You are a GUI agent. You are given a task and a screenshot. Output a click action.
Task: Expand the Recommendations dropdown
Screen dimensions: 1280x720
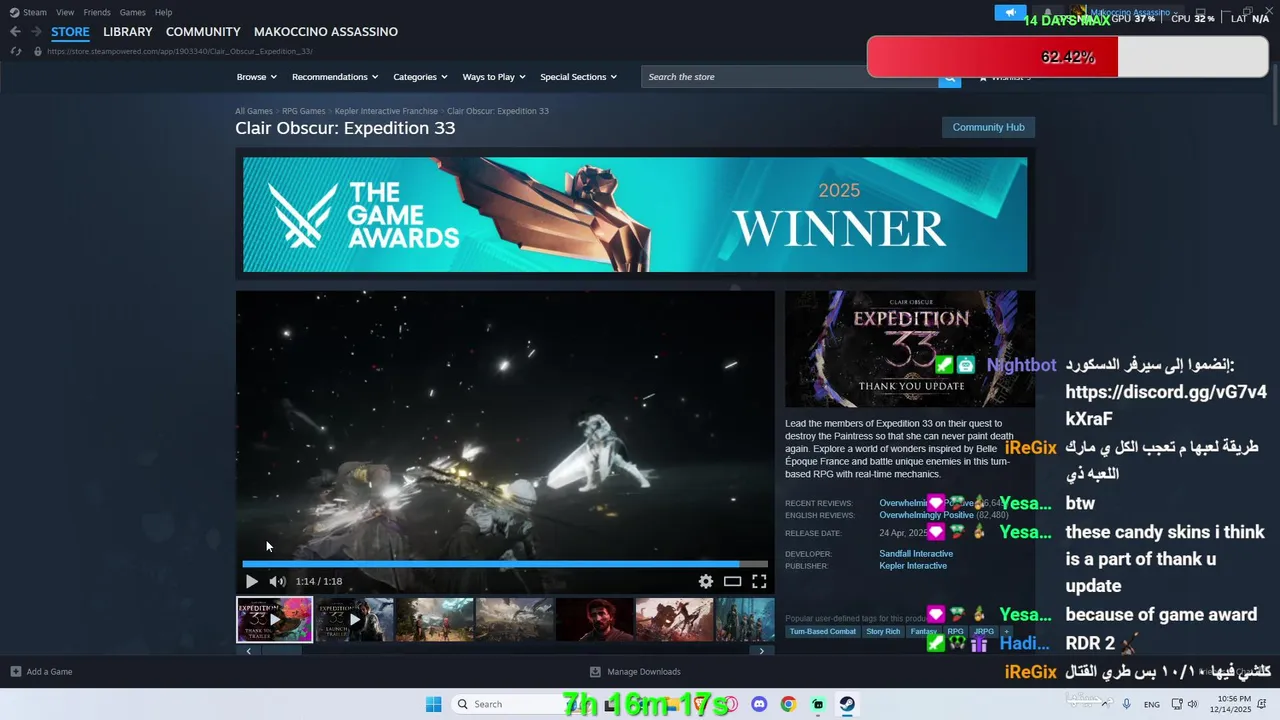[335, 77]
